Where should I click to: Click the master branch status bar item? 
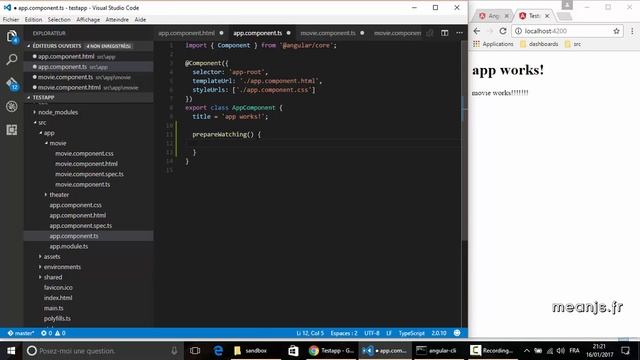(x=21, y=333)
